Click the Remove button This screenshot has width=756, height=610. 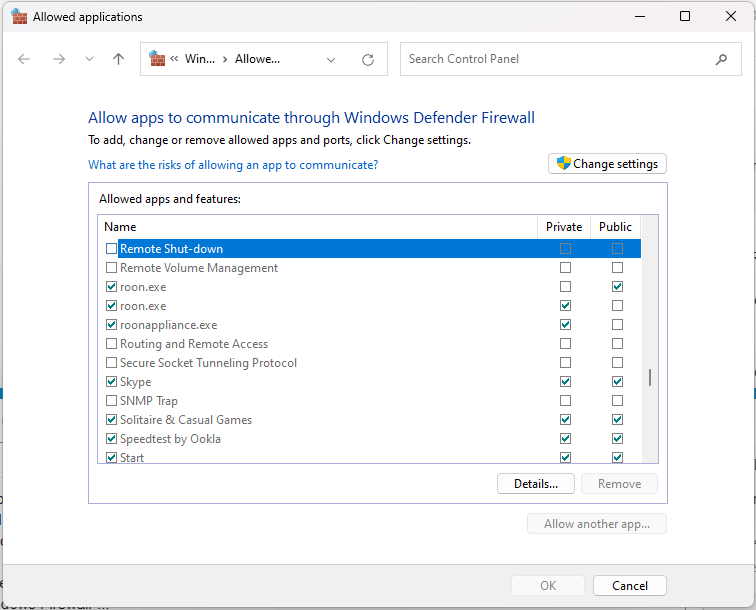619,484
